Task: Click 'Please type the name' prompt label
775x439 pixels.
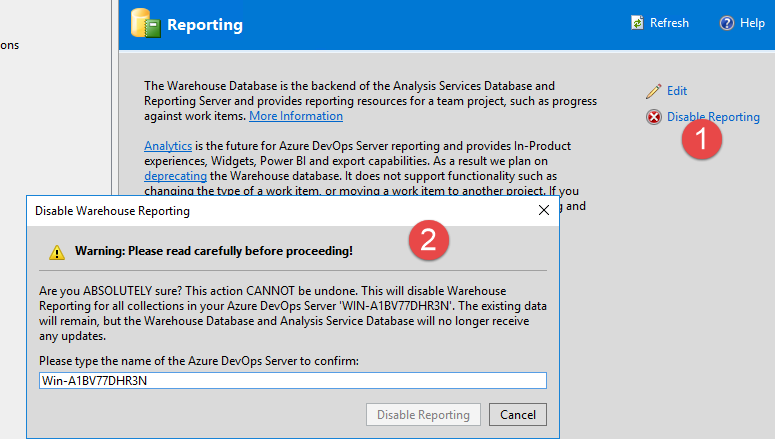Action: click(x=199, y=361)
